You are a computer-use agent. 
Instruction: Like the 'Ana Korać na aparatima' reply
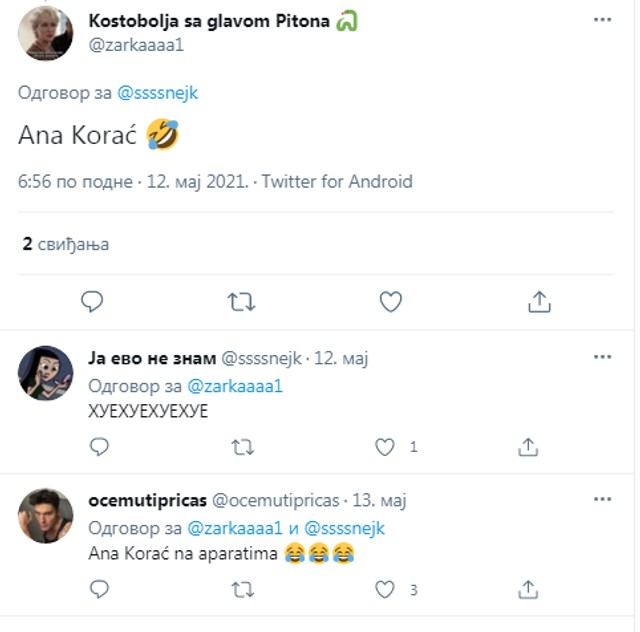pyautogui.click(x=385, y=590)
